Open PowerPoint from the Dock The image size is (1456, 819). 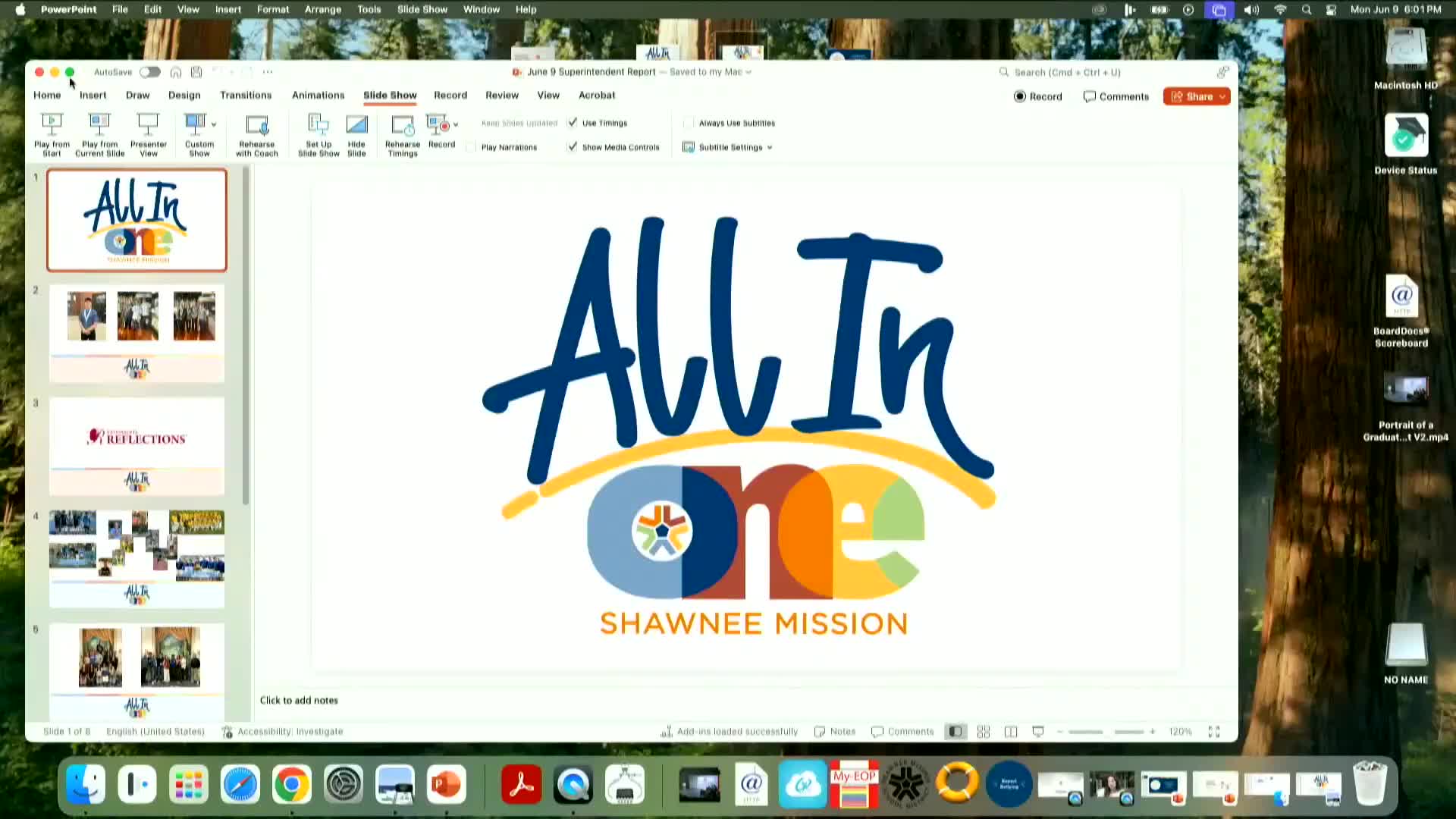[446, 784]
